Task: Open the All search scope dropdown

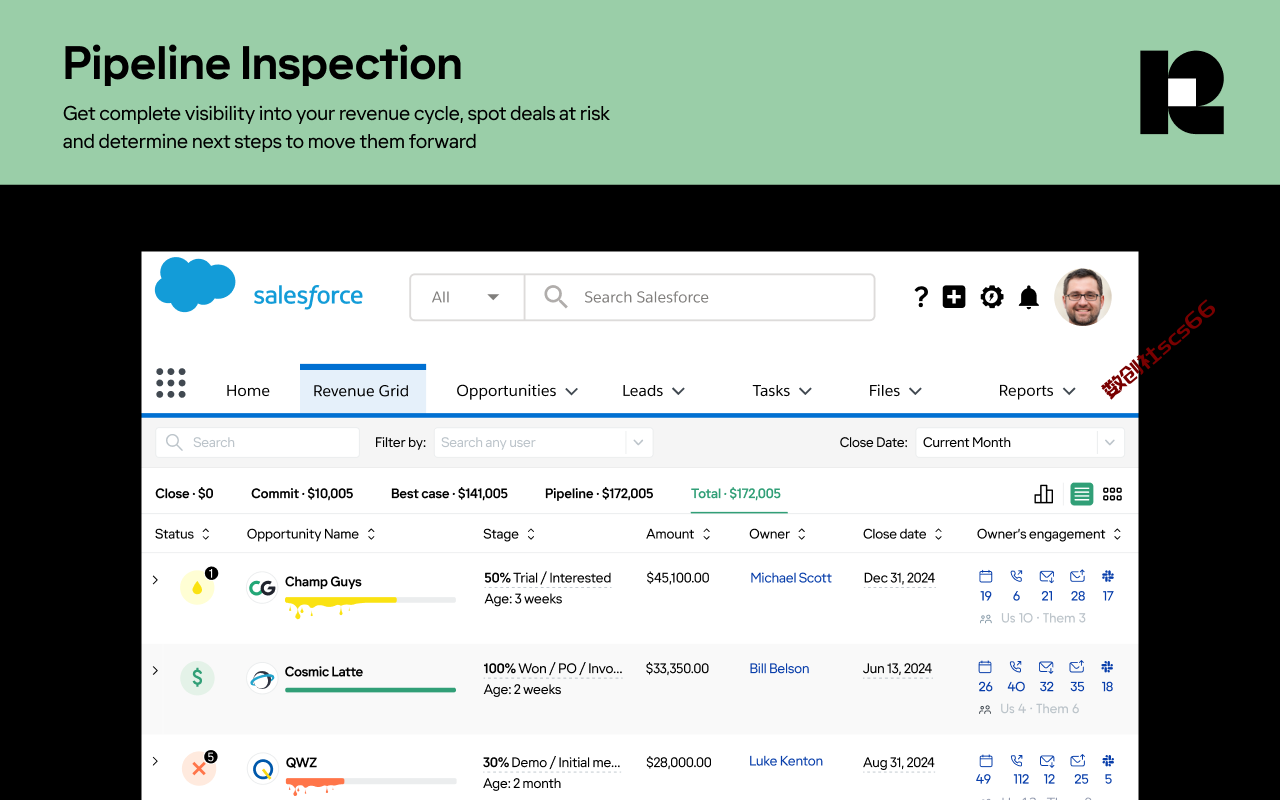Action: pyautogui.click(x=467, y=297)
